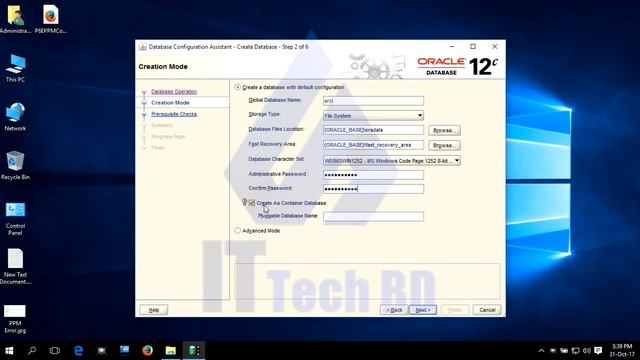Open the PPM Error.jpg image file

[x=16, y=319]
